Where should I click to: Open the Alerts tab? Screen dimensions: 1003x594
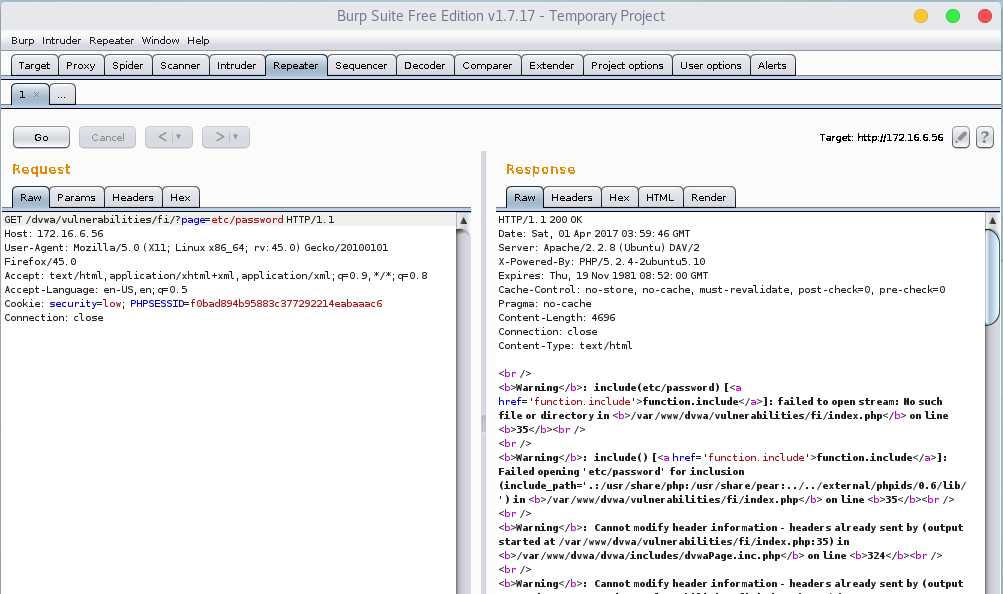(x=772, y=65)
